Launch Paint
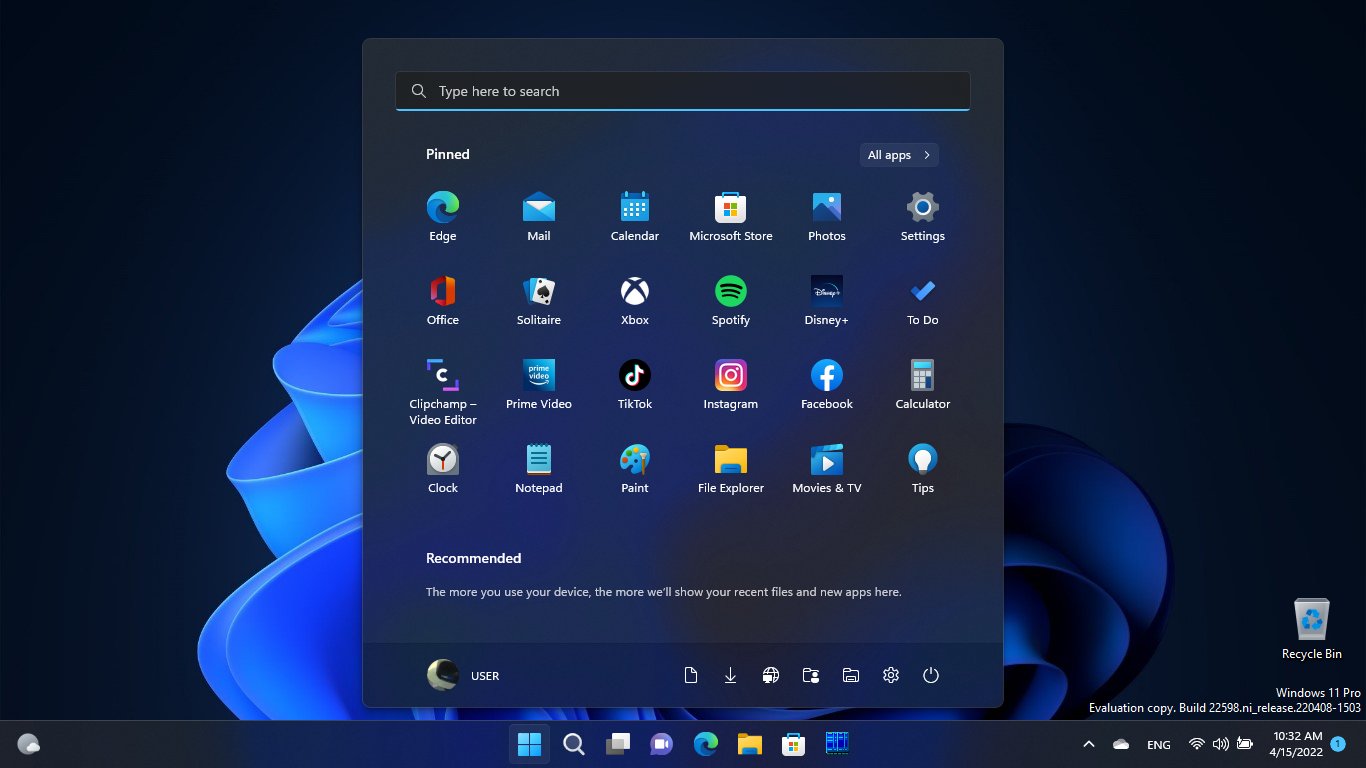Image resolution: width=1366 pixels, height=768 pixels. click(x=634, y=468)
